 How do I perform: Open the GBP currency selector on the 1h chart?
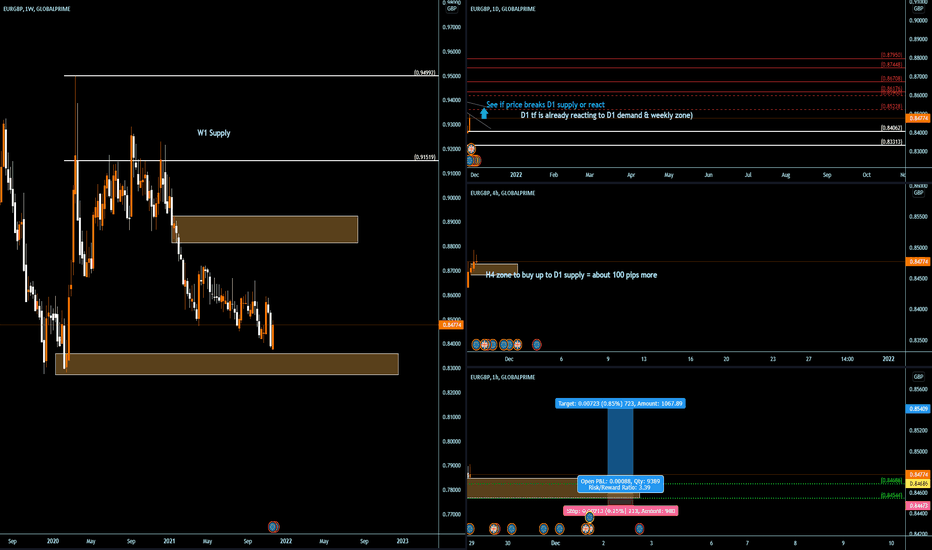[x=918, y=377]
